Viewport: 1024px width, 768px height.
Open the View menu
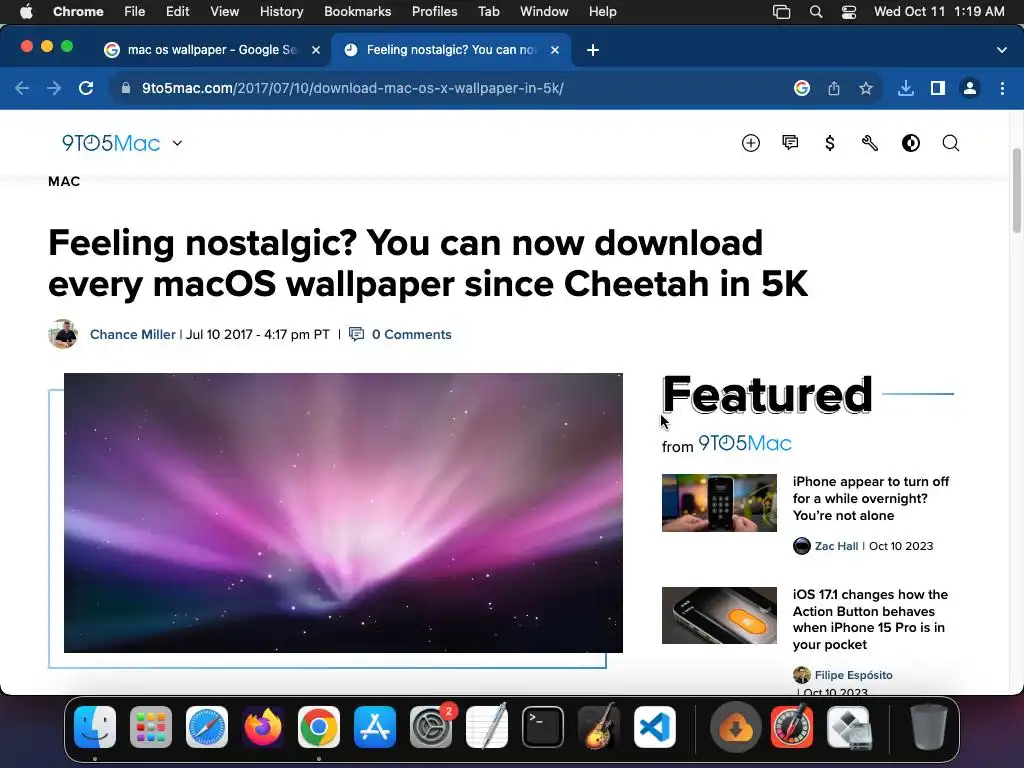tap(224, 12)
